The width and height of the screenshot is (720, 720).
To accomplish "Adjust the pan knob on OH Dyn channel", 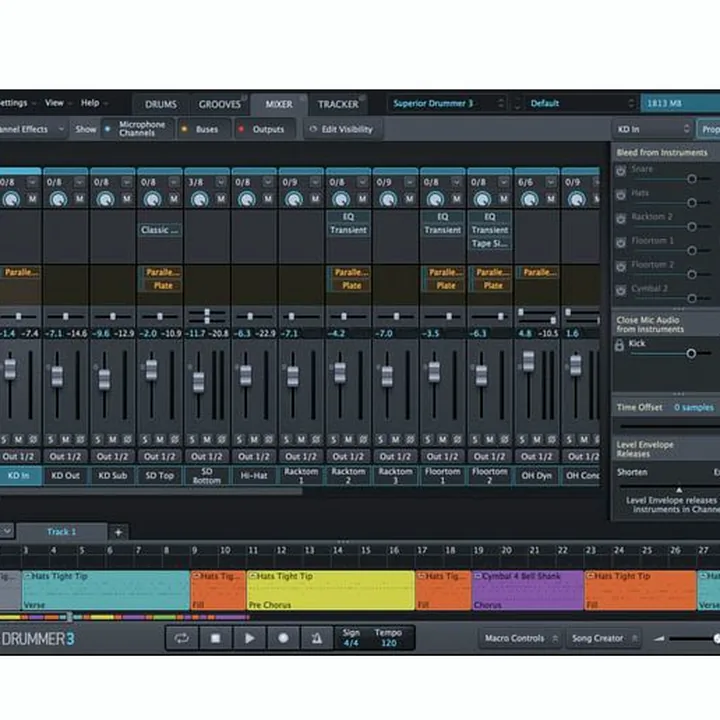I will [x=530, y=199].
